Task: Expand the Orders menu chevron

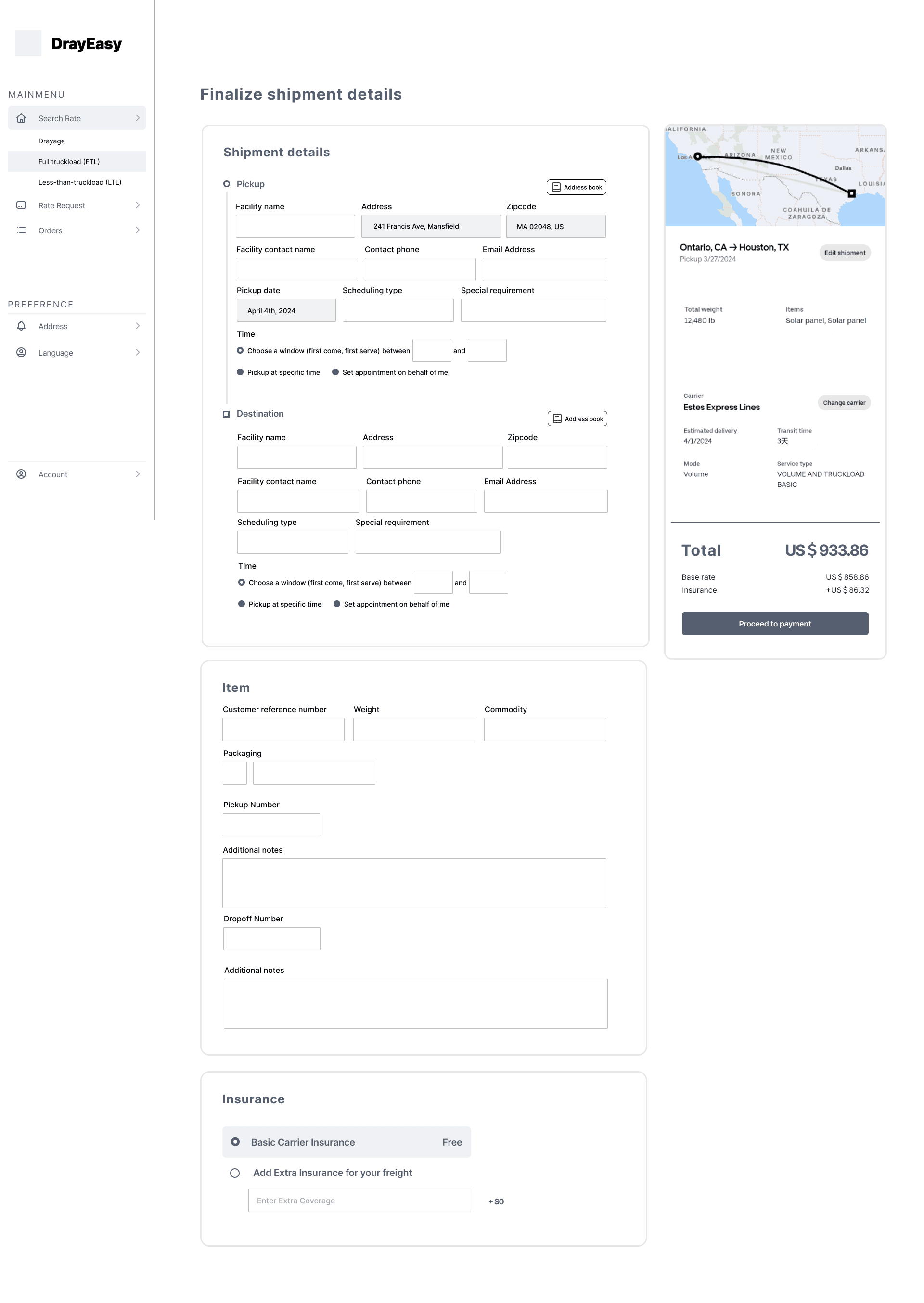Action: (x=137, y=230)
